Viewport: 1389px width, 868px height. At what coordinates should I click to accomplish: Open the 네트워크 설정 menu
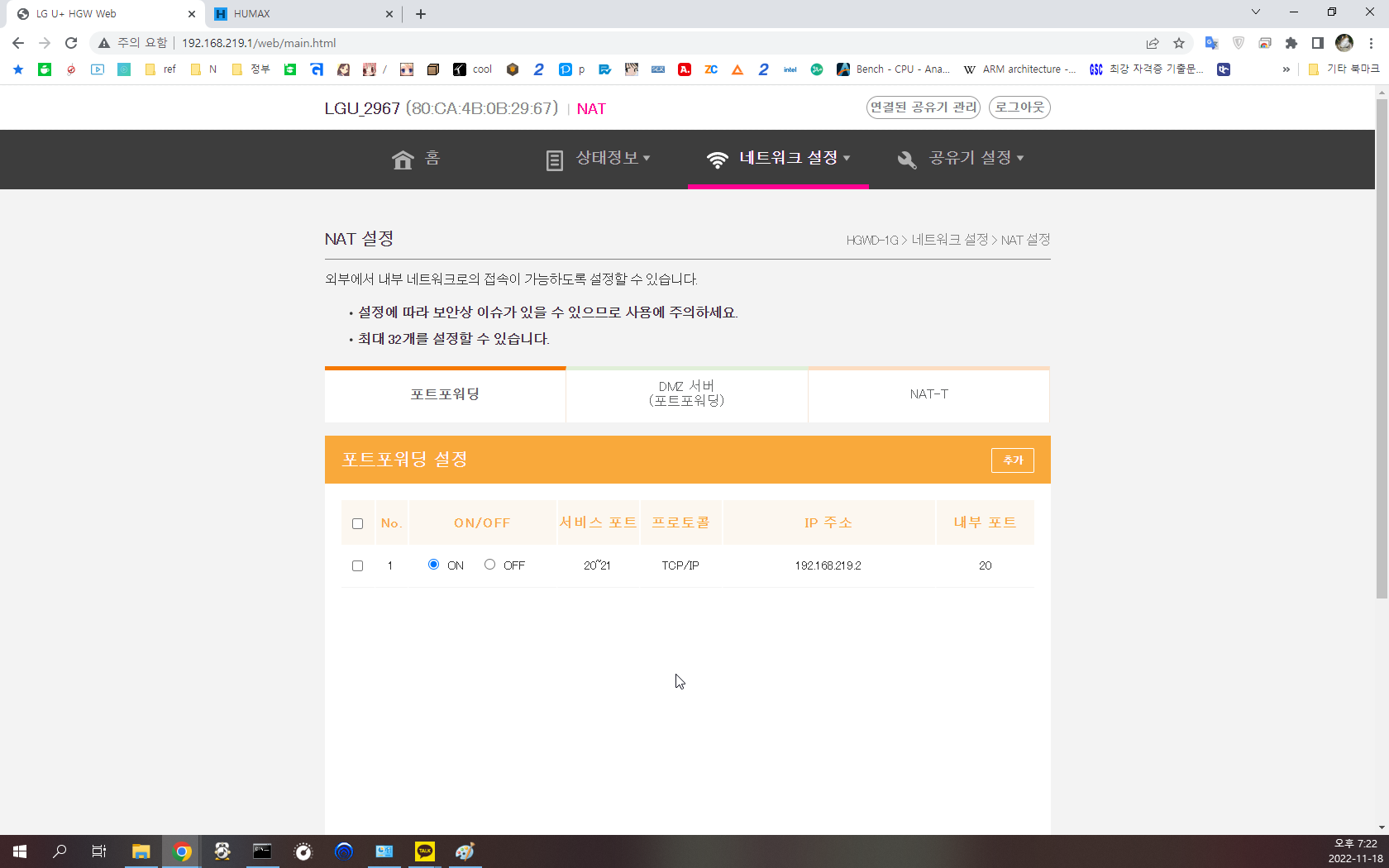(778, 159)
